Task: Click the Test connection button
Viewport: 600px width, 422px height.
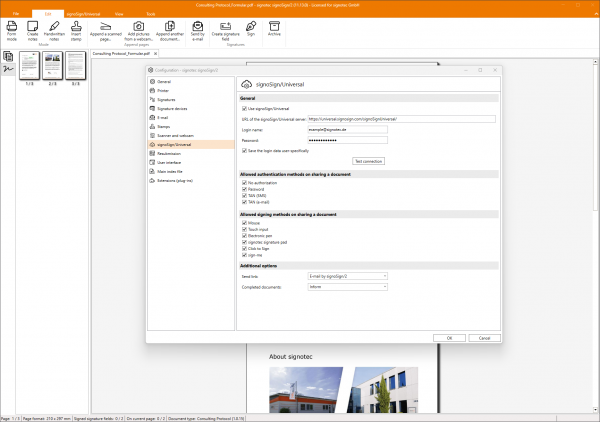Action: pos(368,161)
